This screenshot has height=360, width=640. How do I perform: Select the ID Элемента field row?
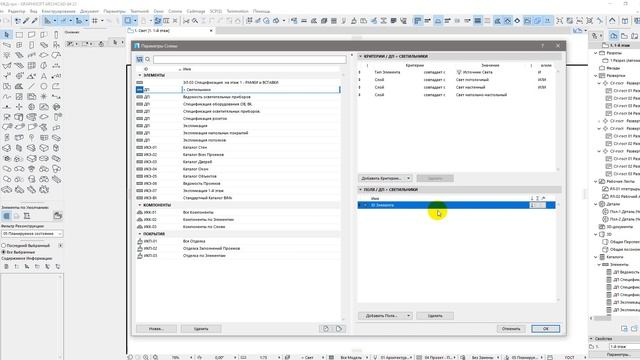456,205
